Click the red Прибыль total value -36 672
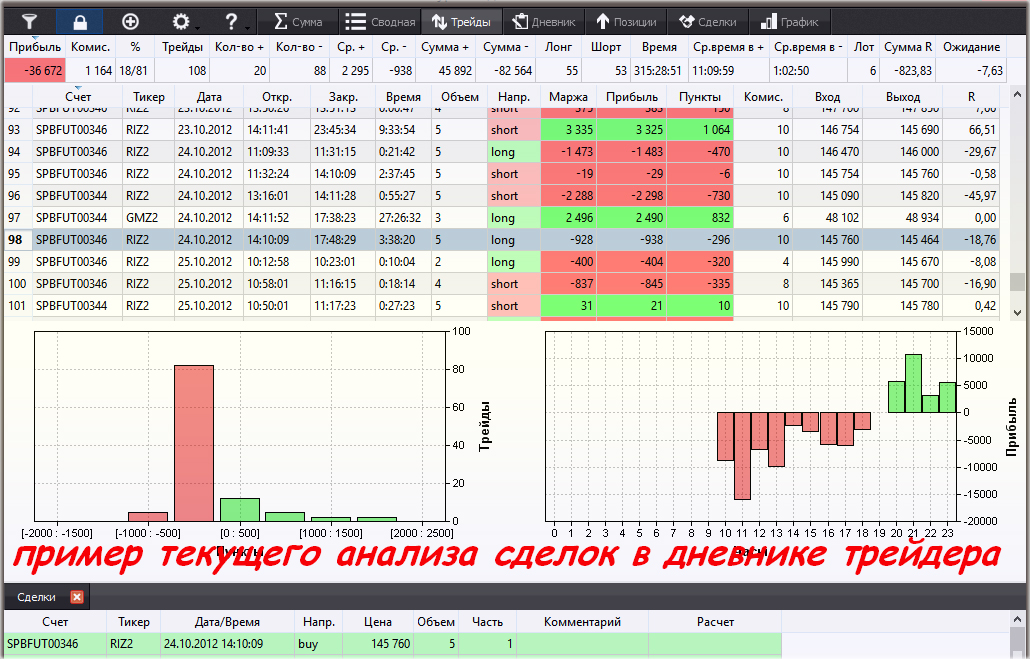This screenshot has height=659, width=1030. [34, 70]
